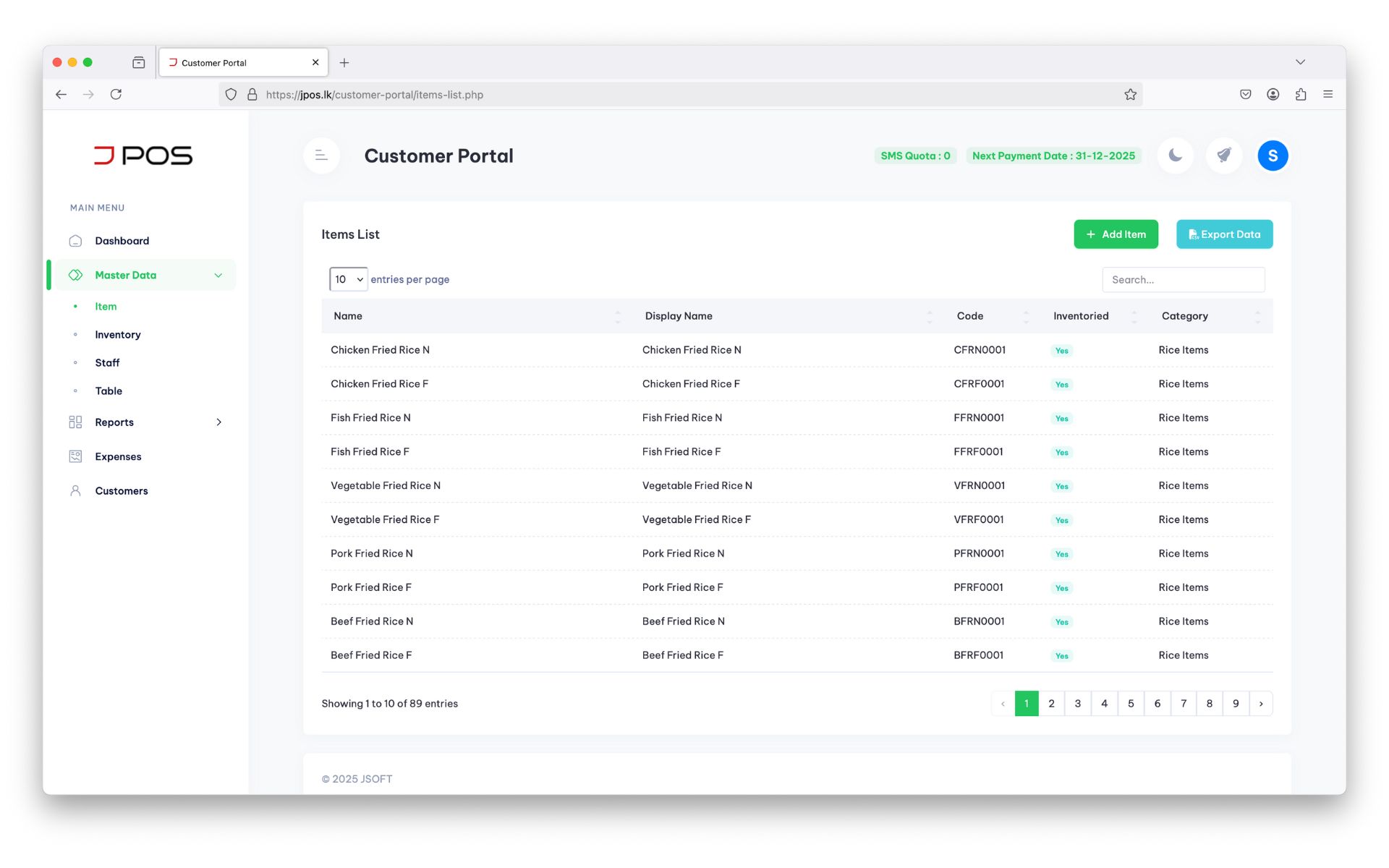Click the rocket icon in the header

pos(1223,156)
